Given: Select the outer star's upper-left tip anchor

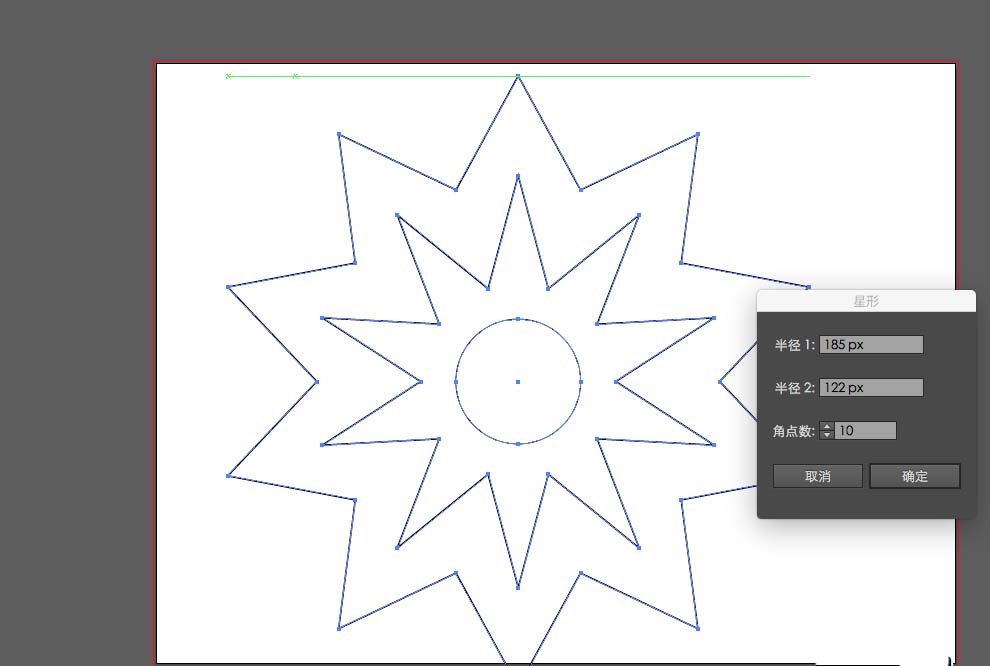Looking at the screenshot, I should (339, 134).
